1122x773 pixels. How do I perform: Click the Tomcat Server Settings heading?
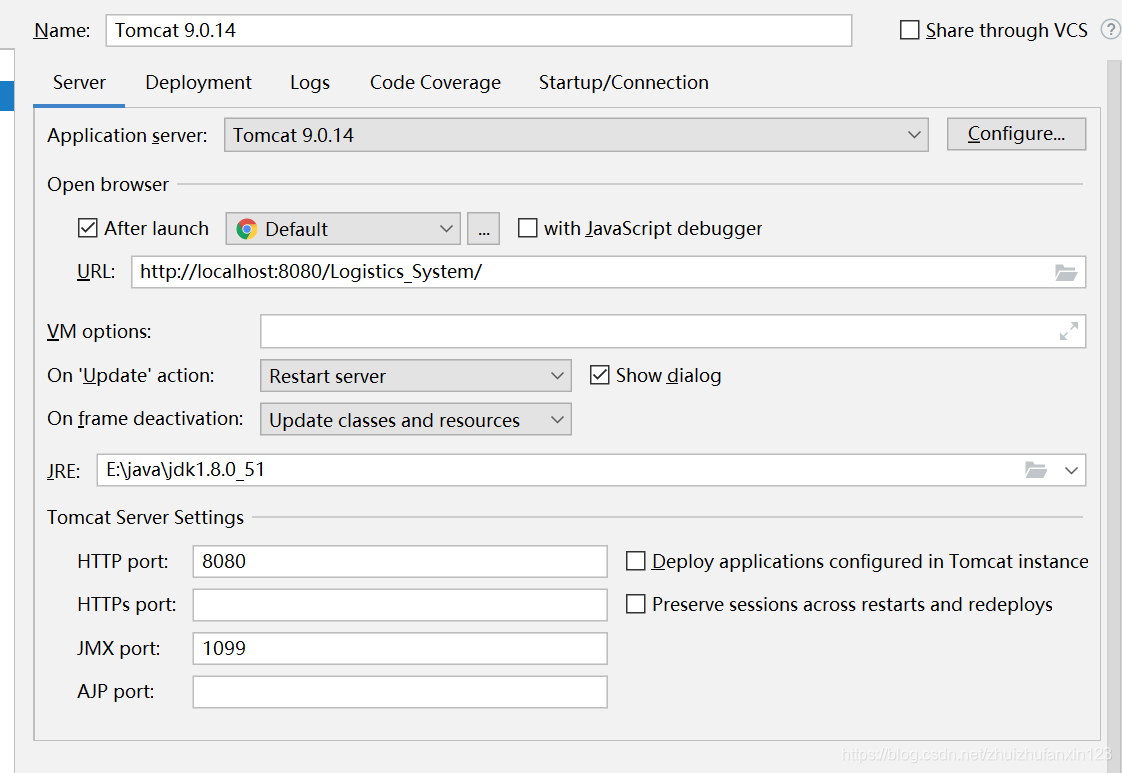point(145,517)
